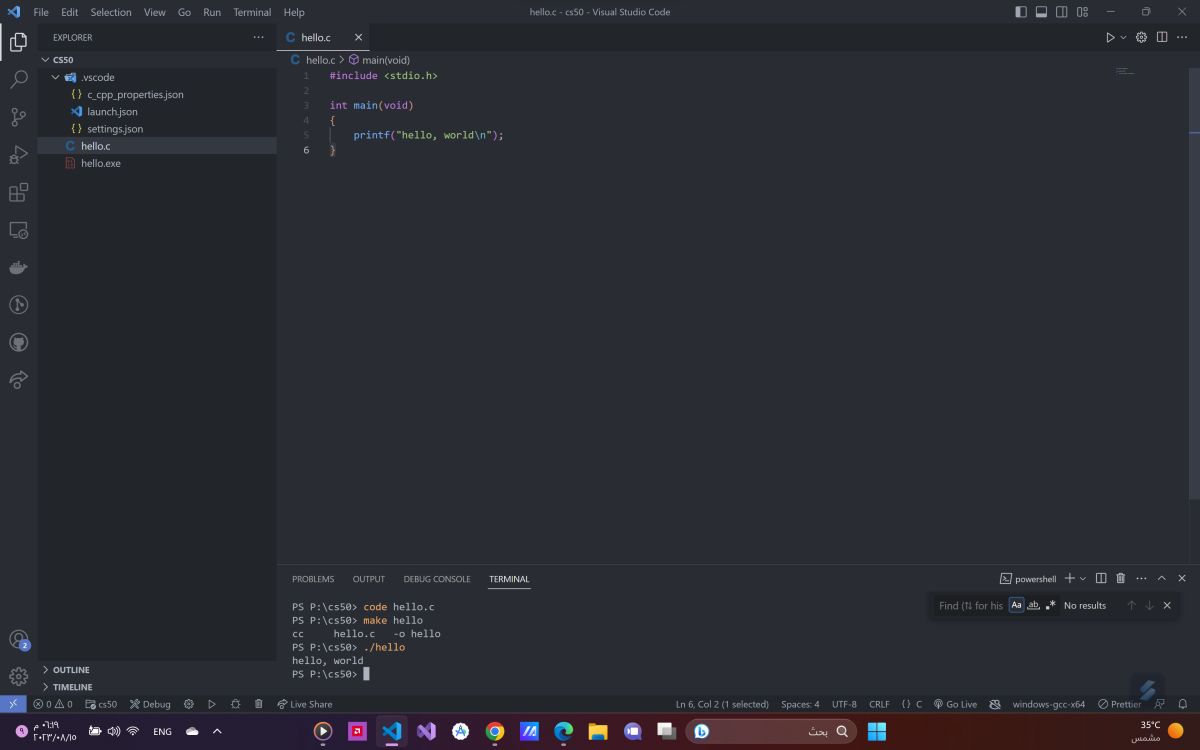Open the Extensions view in activity bar

coord(18,192)
